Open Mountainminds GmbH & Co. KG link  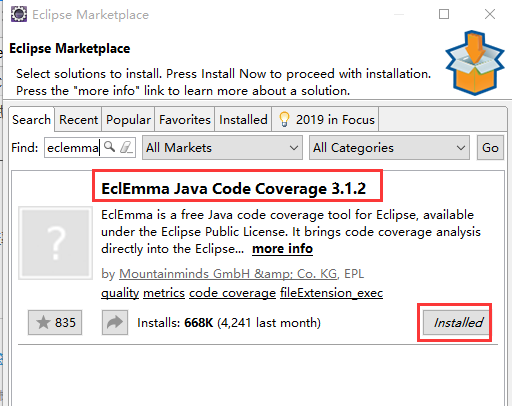tap(228, 273)
